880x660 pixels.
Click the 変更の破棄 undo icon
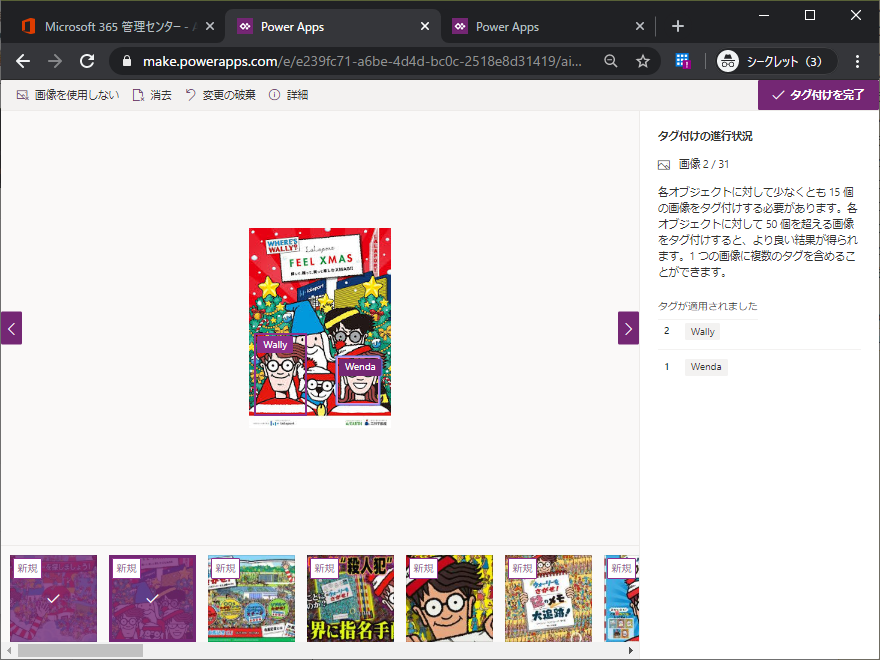point(190,95)
